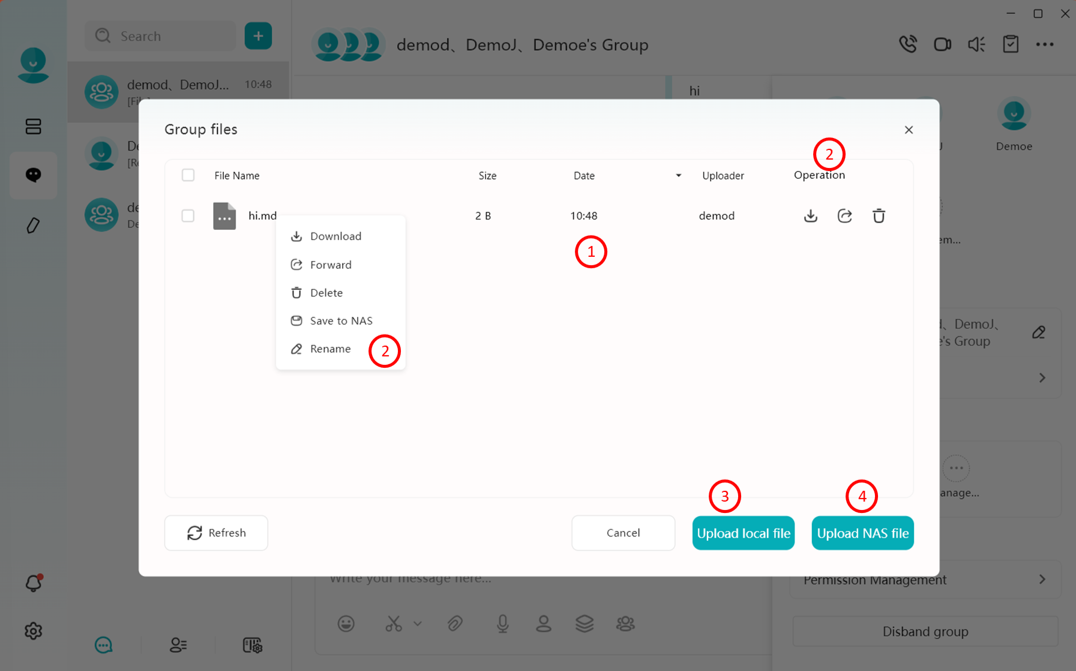
Task: Click the Uploader column header
Action: tap(723, 176)
